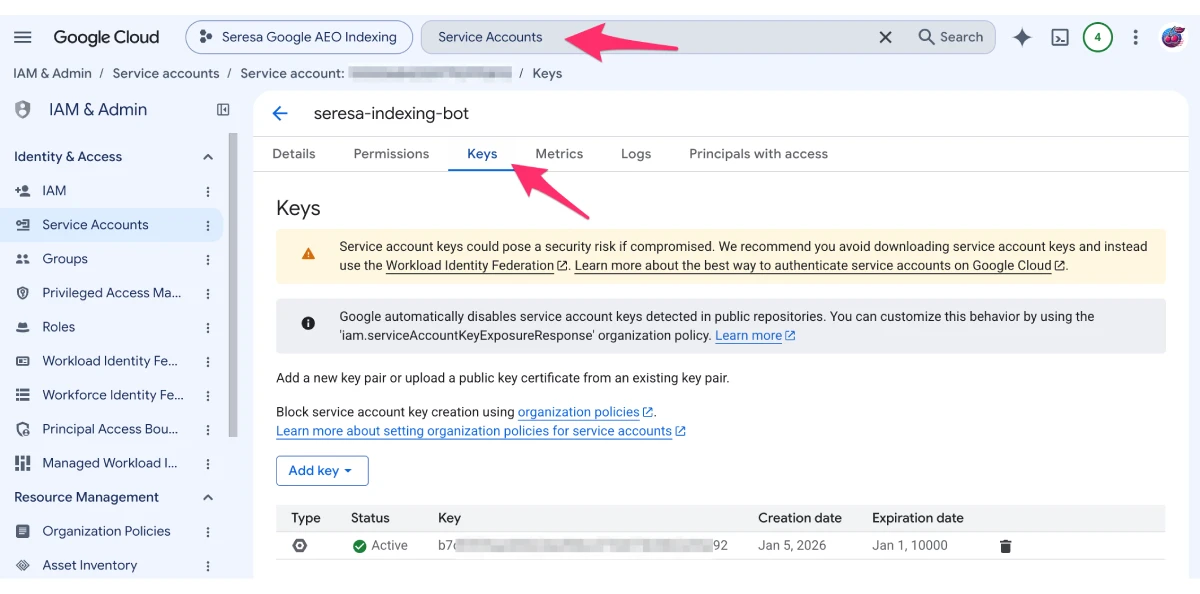
Task: Open Groups in the sidebar
Action: pos(65,259)
